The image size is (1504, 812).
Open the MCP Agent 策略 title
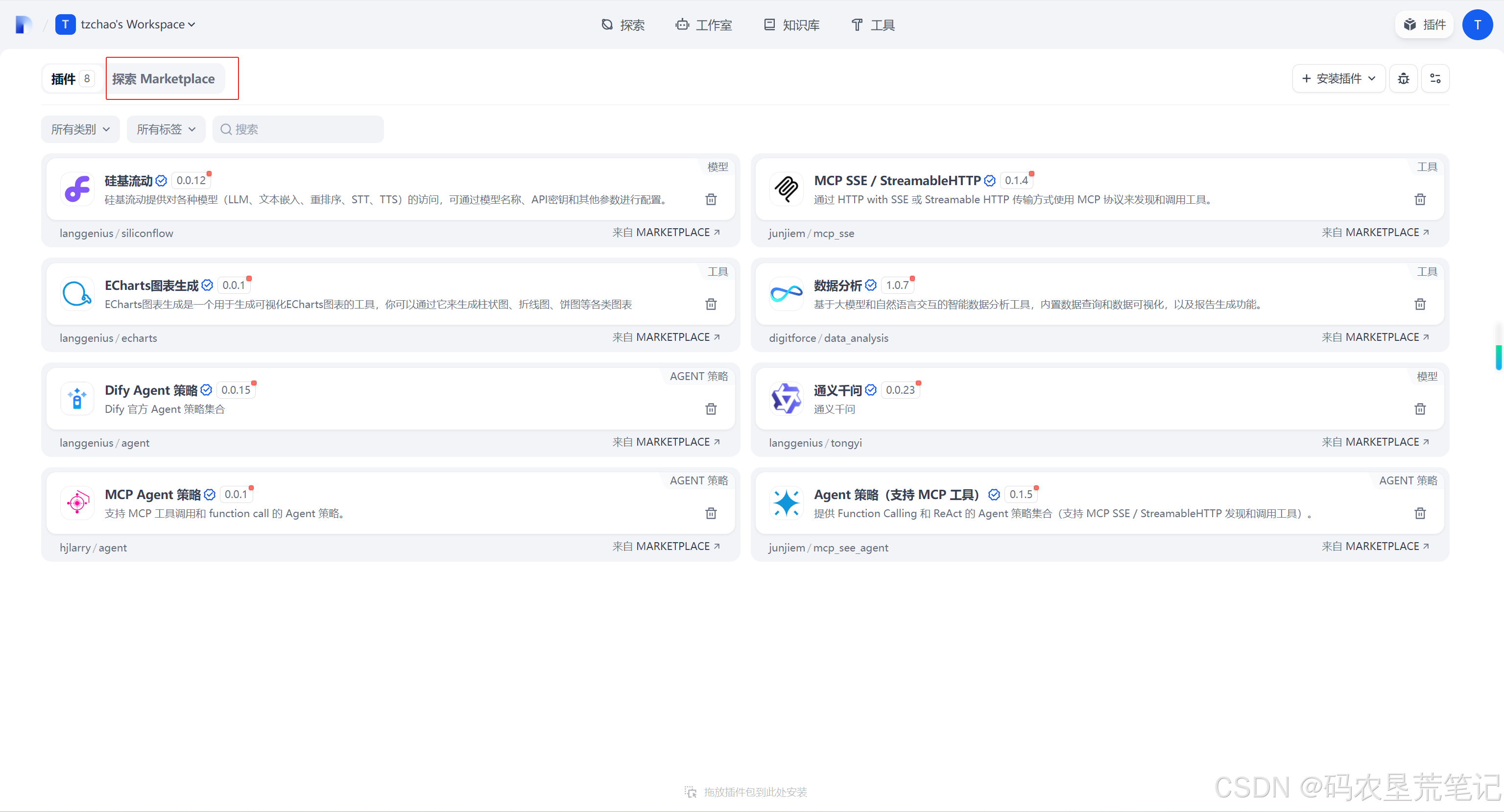153,495
